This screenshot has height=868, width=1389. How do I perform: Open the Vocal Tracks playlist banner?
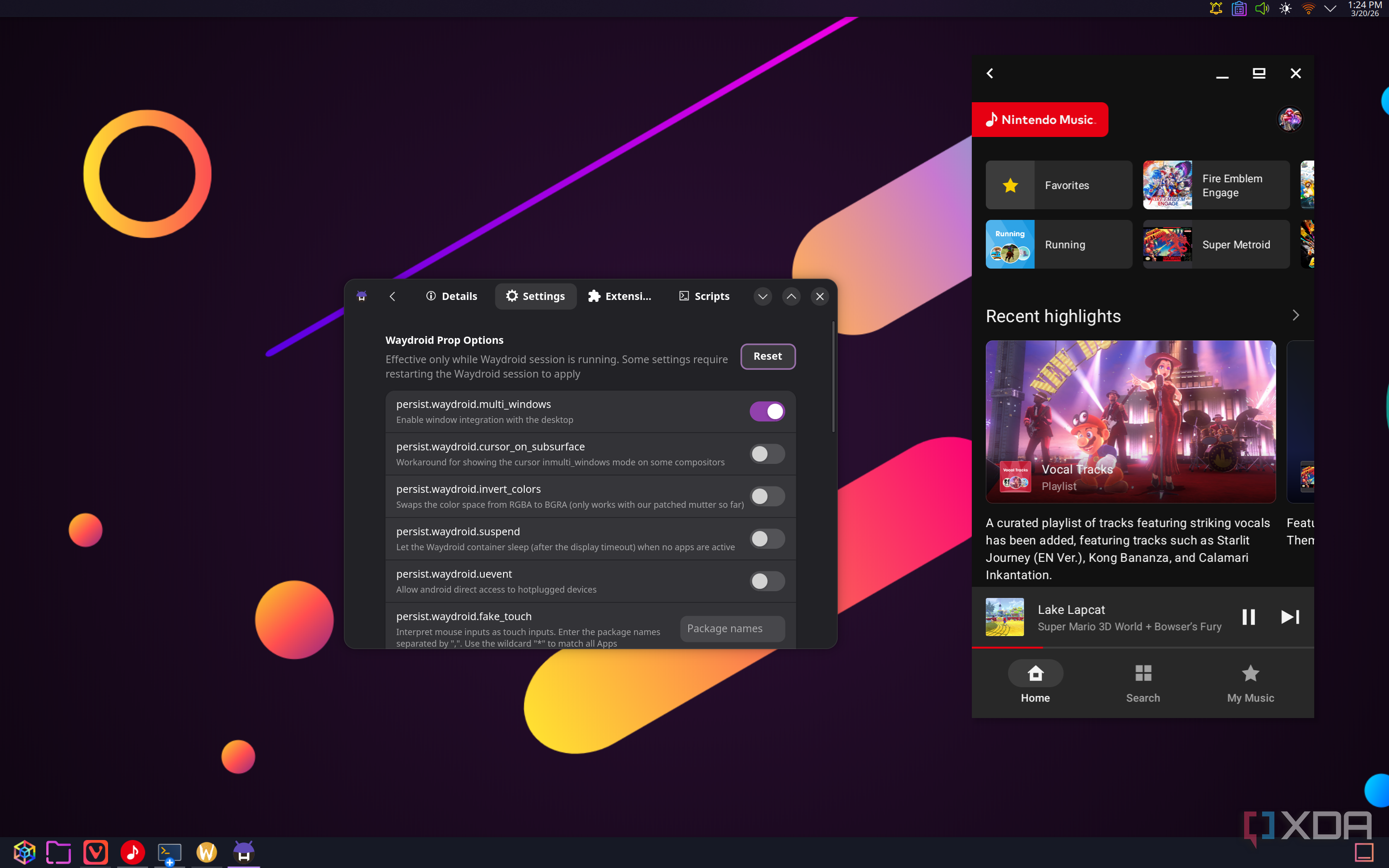pyautogui.click(x=1130, y=422)
